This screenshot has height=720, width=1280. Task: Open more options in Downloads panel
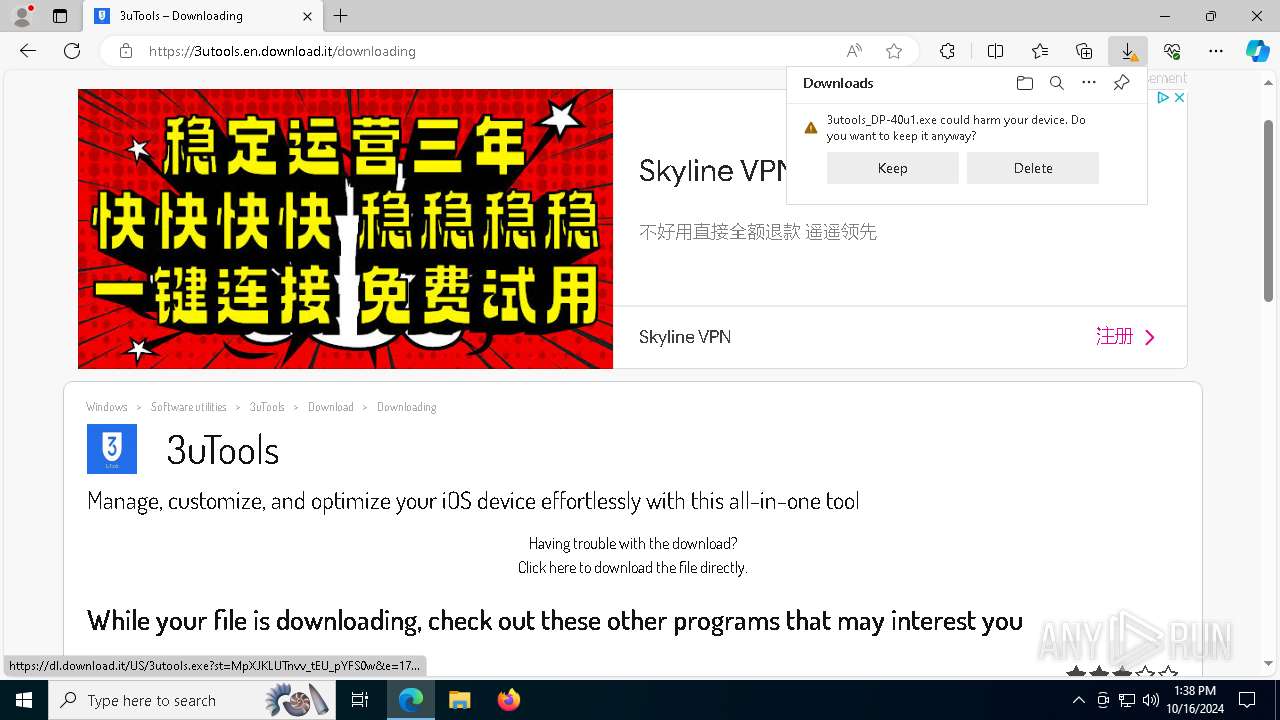[1089, 83]
